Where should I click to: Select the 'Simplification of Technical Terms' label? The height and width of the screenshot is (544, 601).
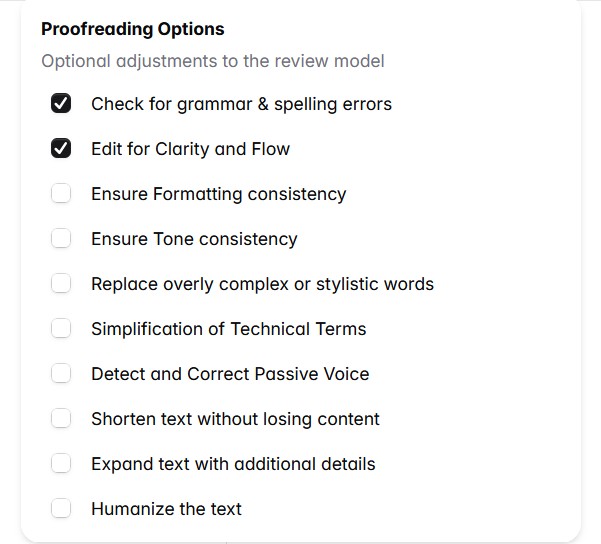(228, 329)
